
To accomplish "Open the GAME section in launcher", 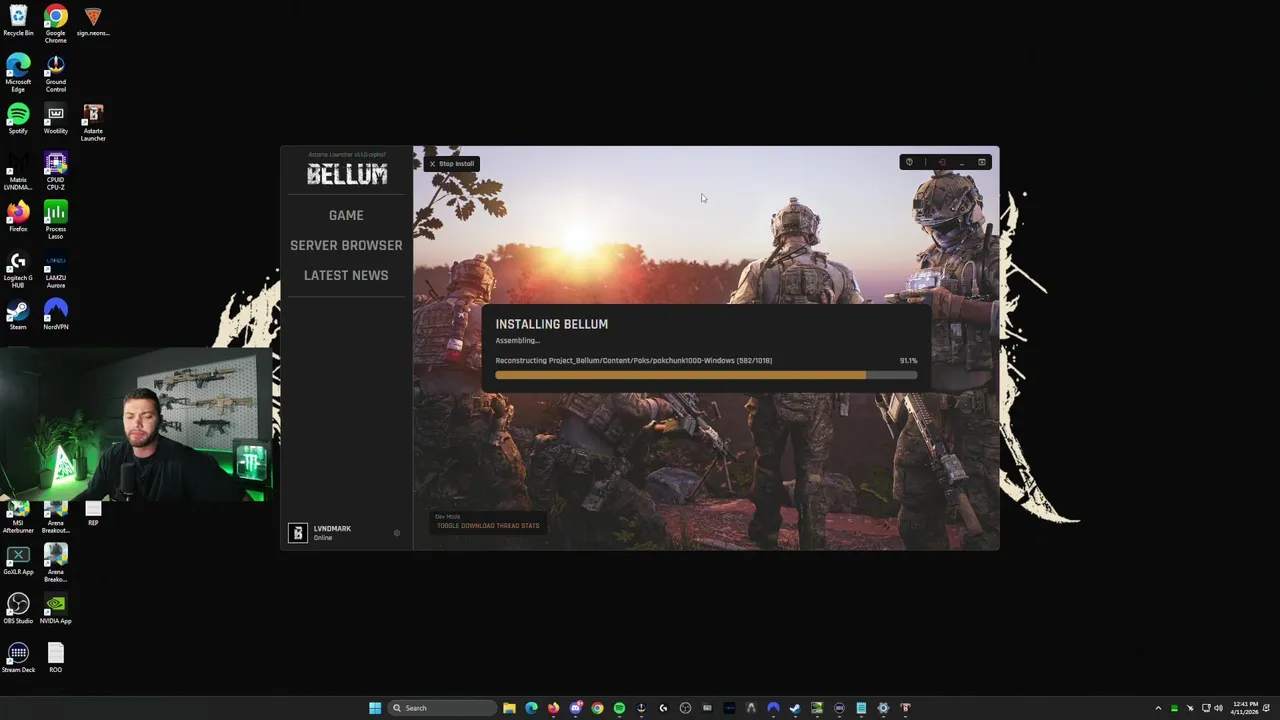I will click(x=346, y=215).
